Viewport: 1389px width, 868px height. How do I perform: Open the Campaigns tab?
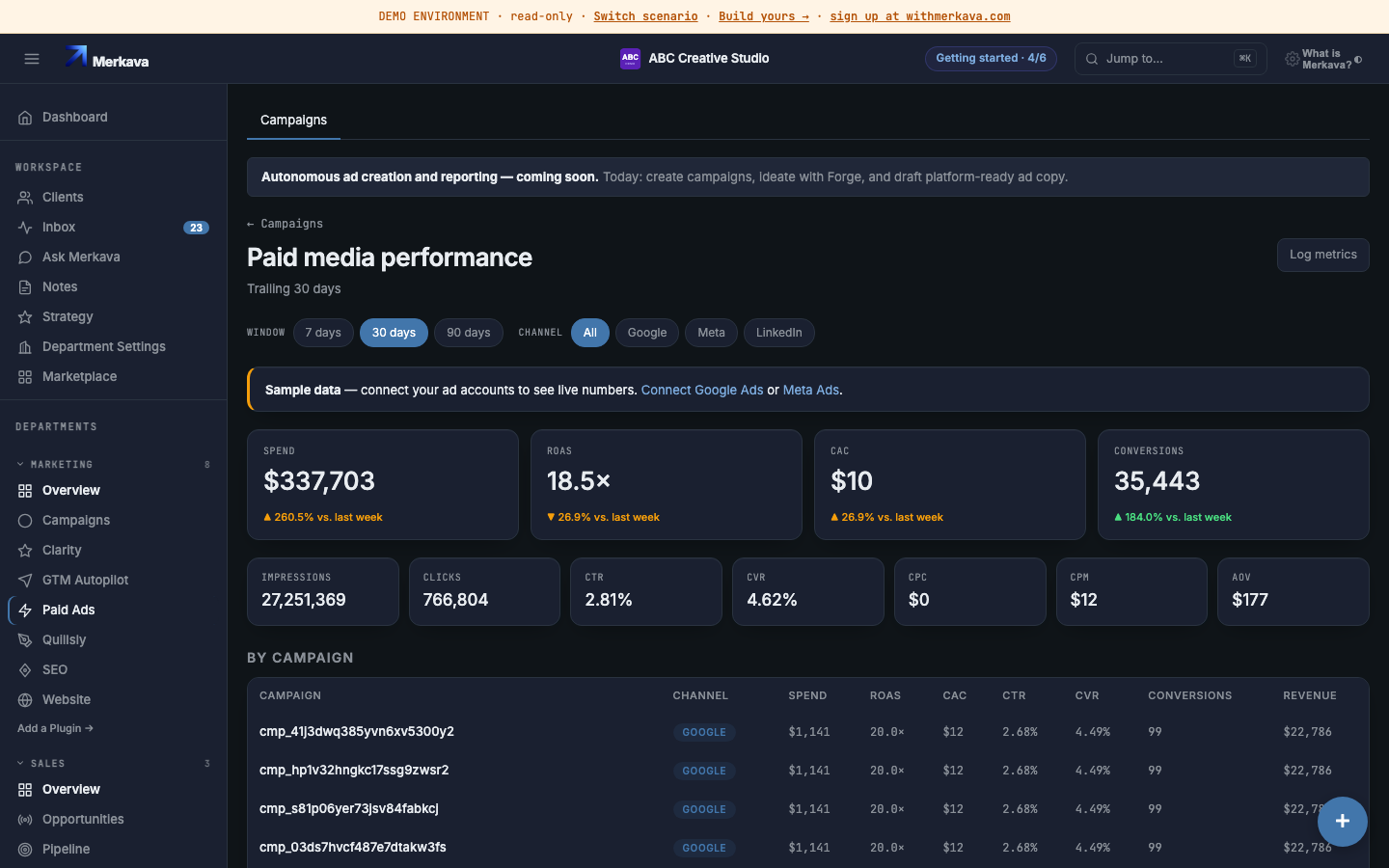[x=293, y=121]
